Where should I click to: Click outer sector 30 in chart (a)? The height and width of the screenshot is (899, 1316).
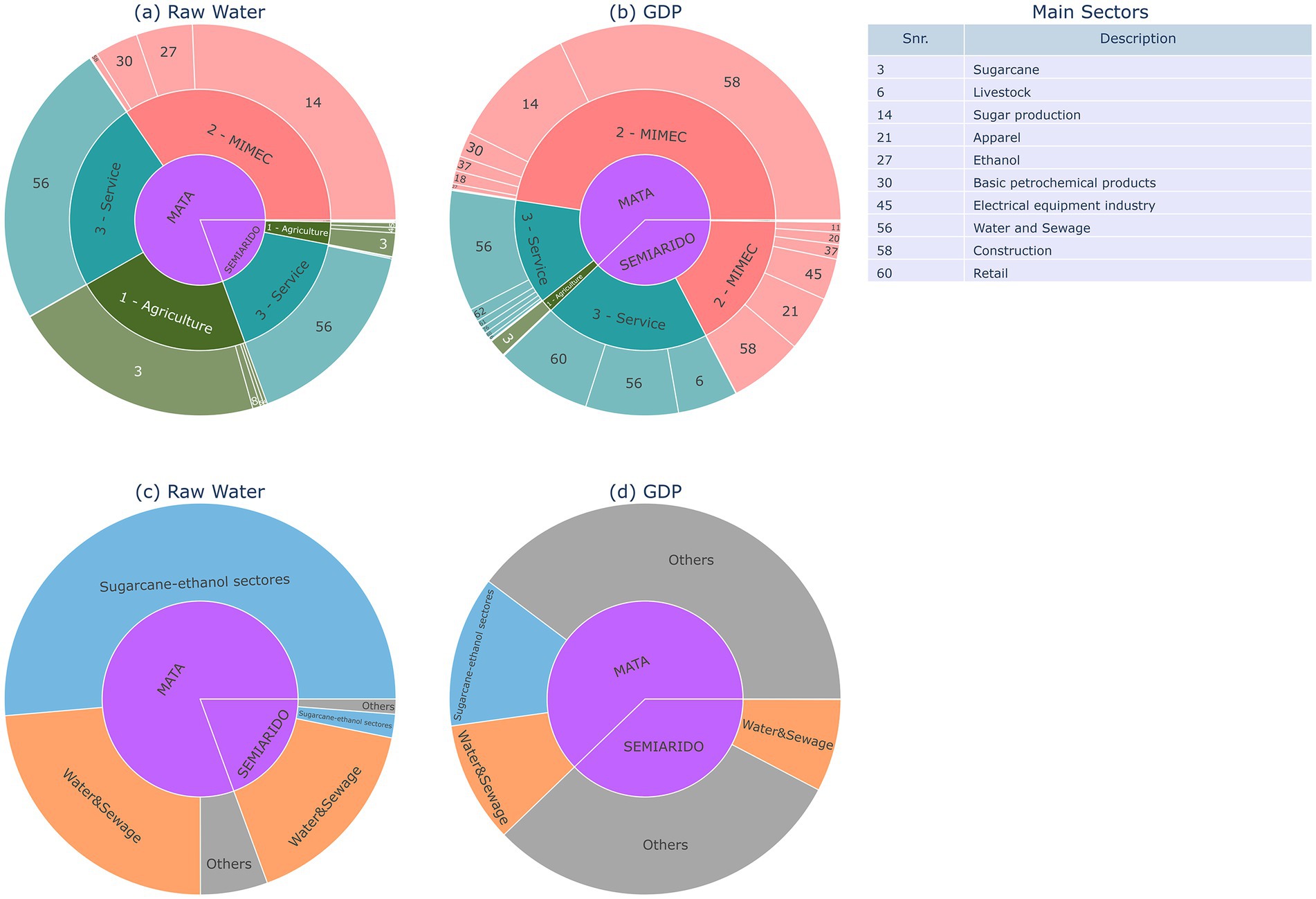pos(125,62)
